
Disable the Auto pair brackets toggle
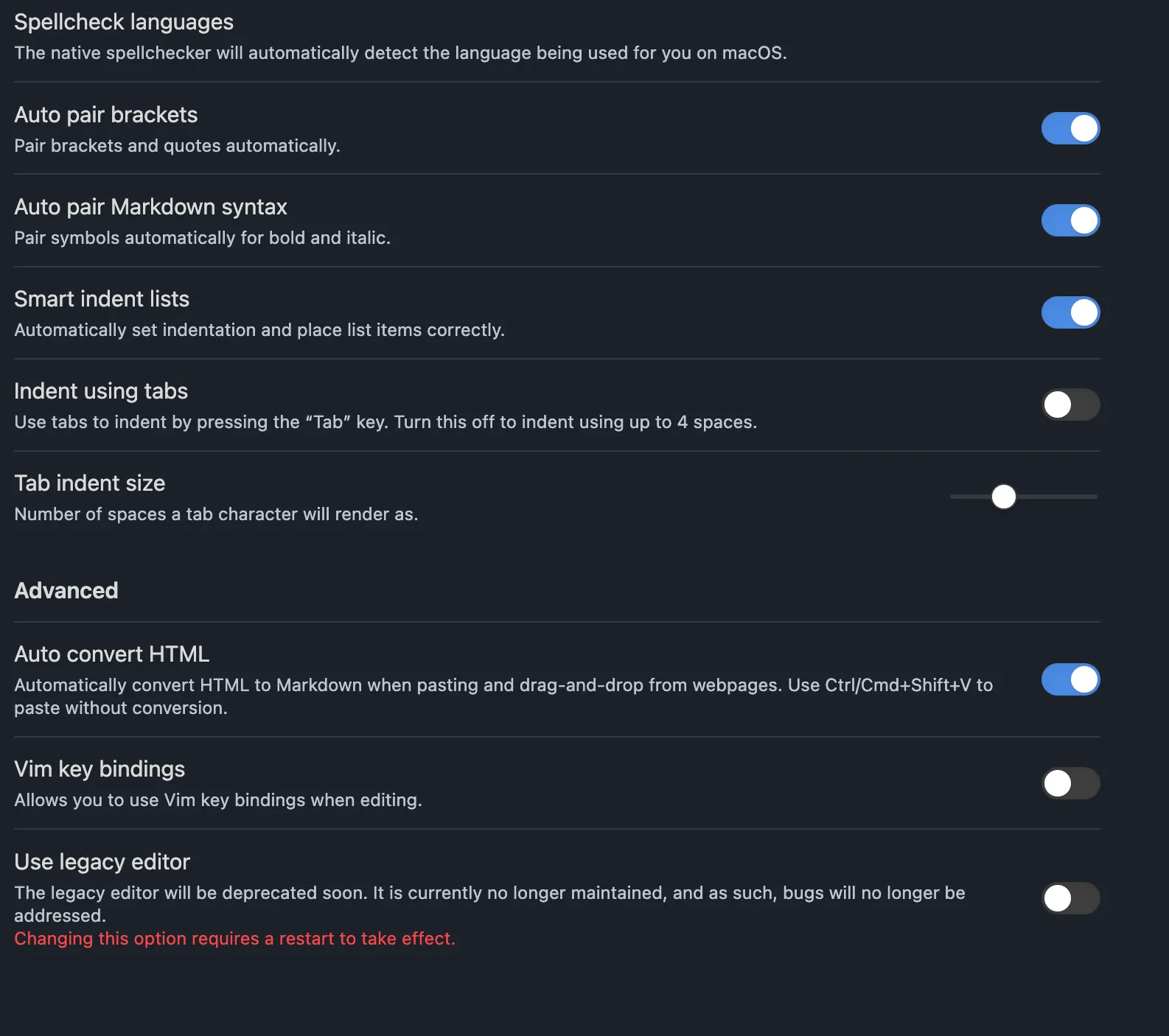pos(1070,128)
